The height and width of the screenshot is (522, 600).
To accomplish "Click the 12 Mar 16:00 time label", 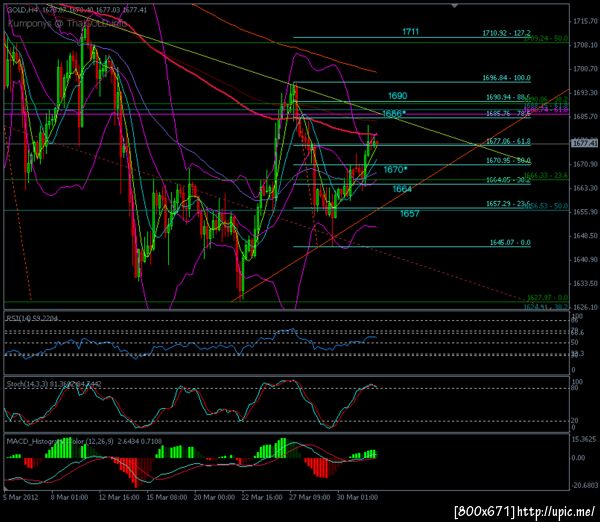I will pyautogui.click(x=119, y=498).
